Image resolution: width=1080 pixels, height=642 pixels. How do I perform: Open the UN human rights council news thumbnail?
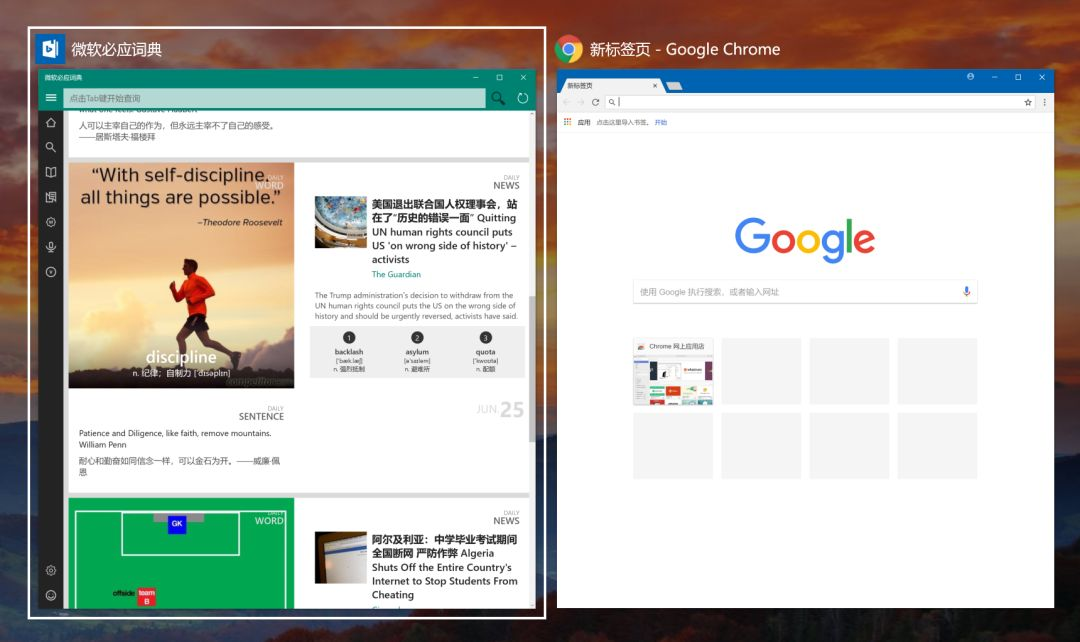(x=340, y=222)
